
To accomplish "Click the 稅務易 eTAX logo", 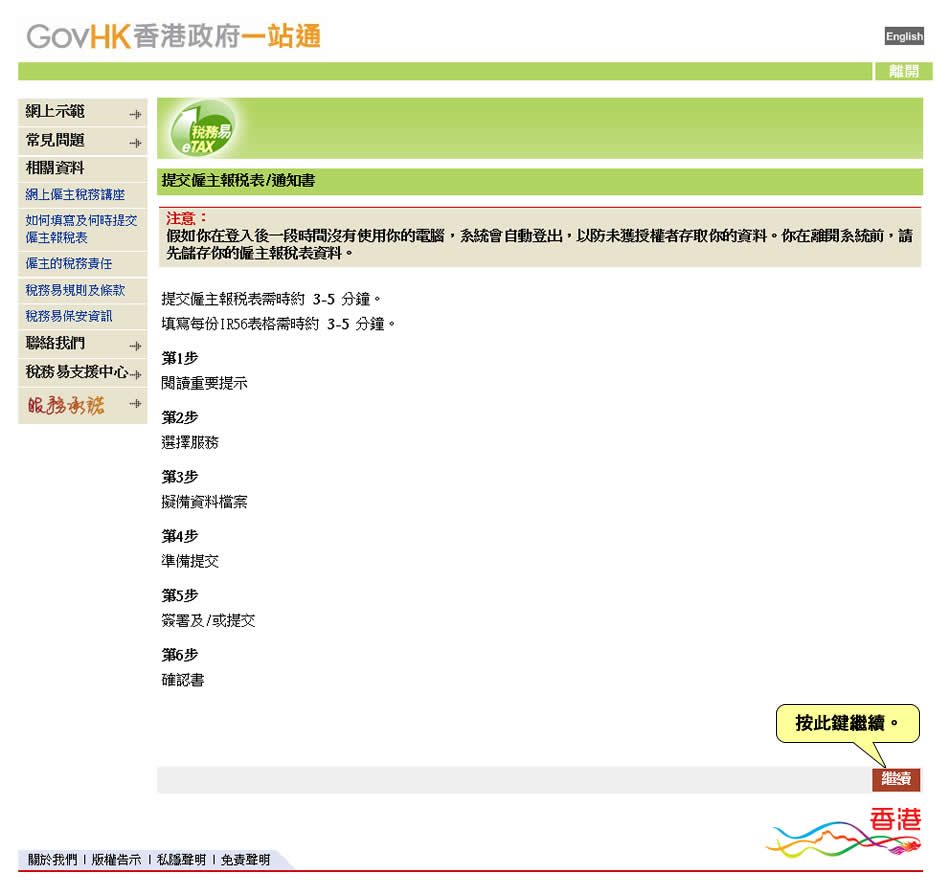I will pyautogui.click(x=203, y=129).
